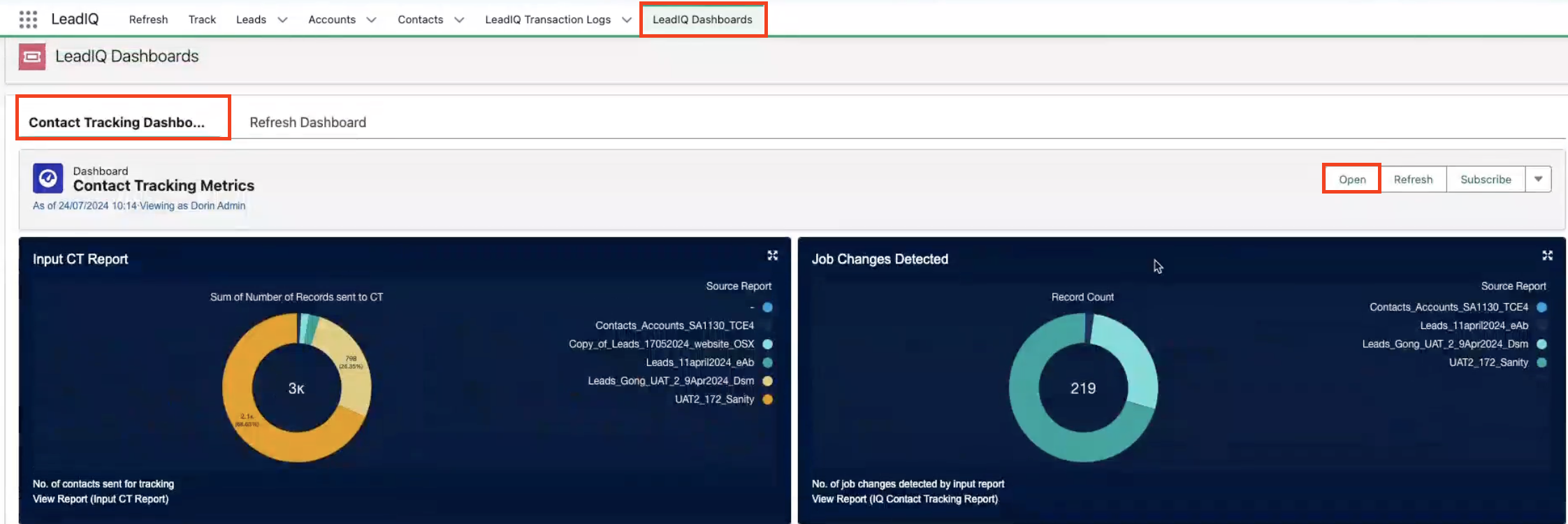Switch to the Refresh Dashboard tab
The width and height of the screenshot is (1568, 524).
pos(307,122)
